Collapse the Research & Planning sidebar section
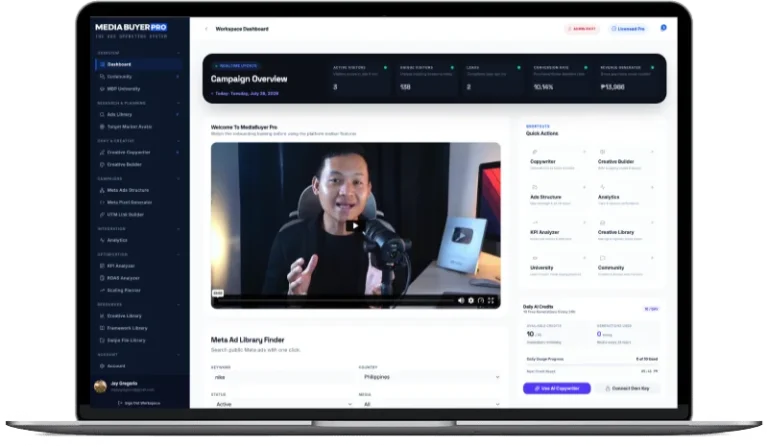 click(178, 103)
